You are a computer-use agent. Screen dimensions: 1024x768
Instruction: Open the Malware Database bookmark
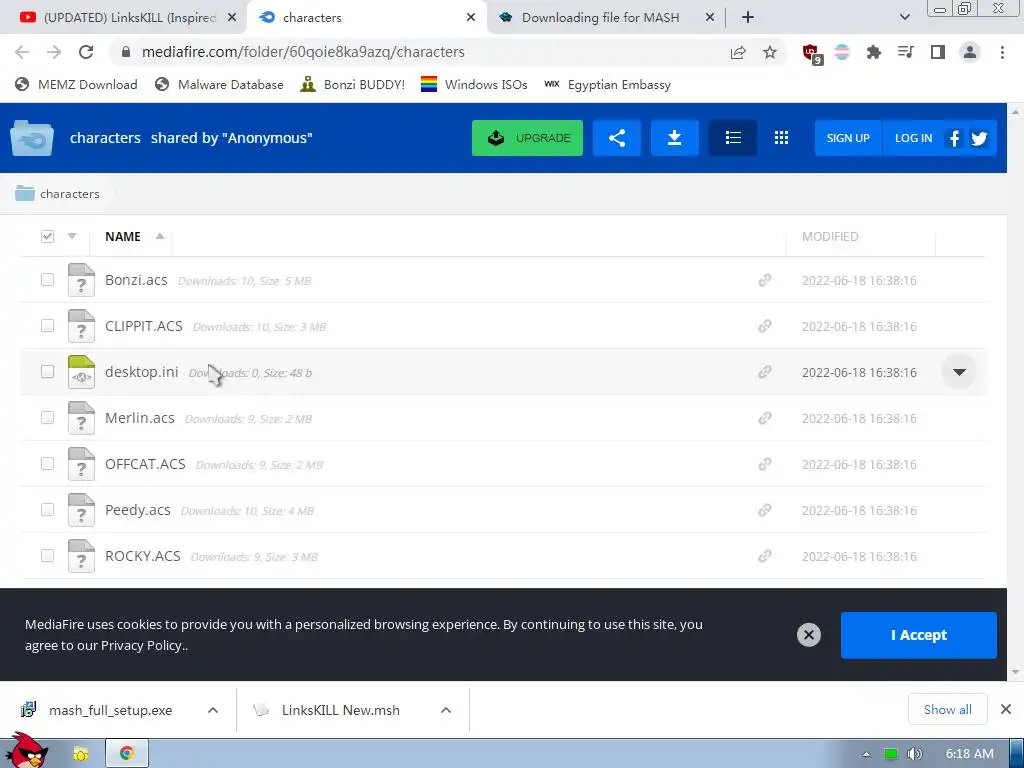219,85
